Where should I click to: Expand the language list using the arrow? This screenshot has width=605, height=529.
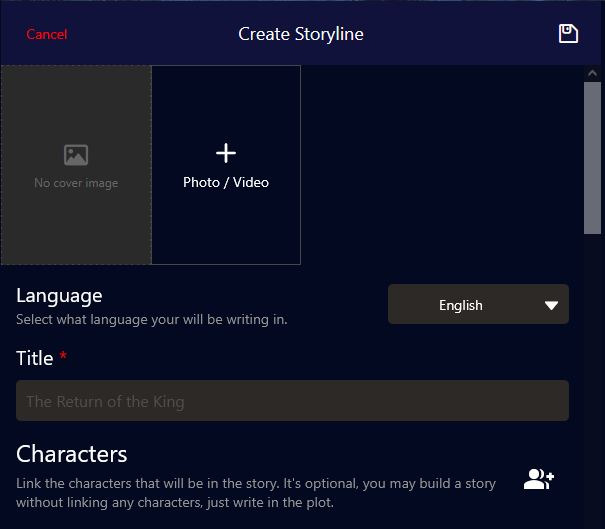pos(551,306)
